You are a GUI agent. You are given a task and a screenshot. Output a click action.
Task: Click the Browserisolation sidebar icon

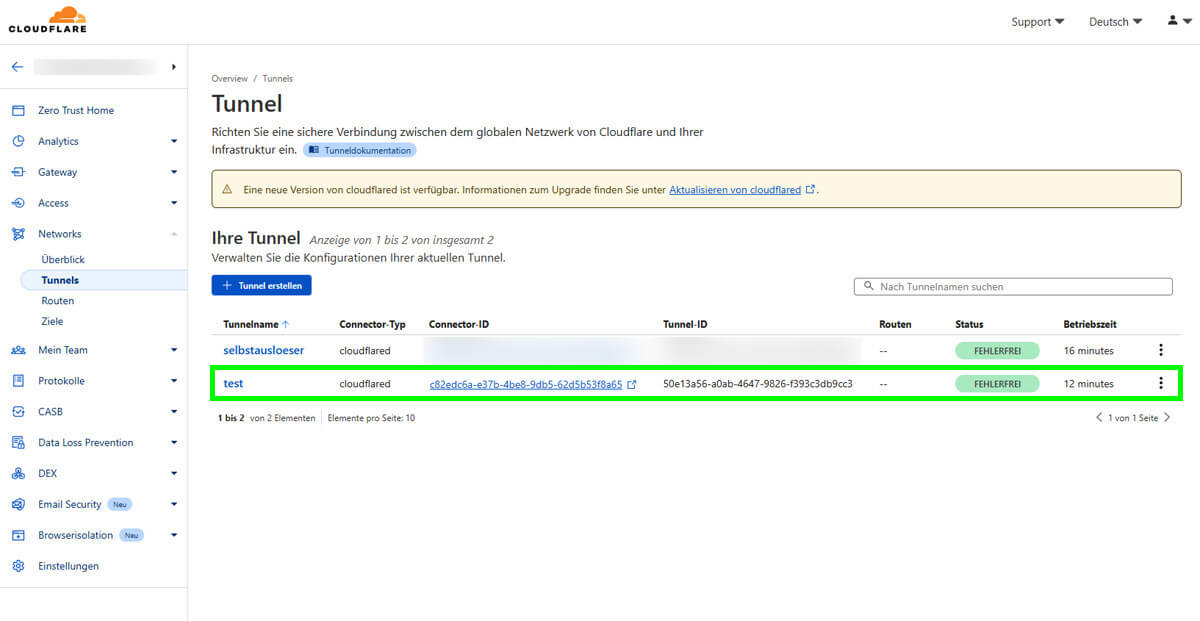pos(18,535)
